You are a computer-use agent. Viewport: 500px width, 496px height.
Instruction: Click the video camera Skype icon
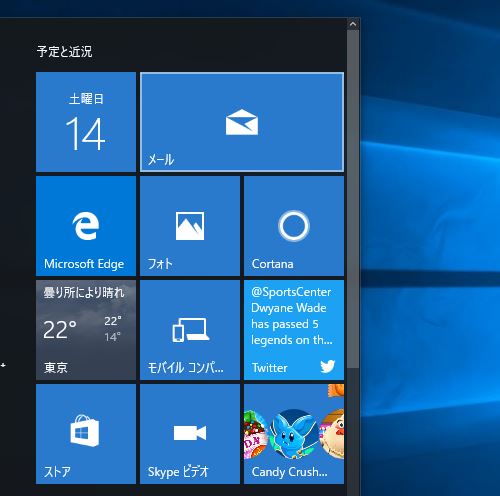(x=190, y=433)
